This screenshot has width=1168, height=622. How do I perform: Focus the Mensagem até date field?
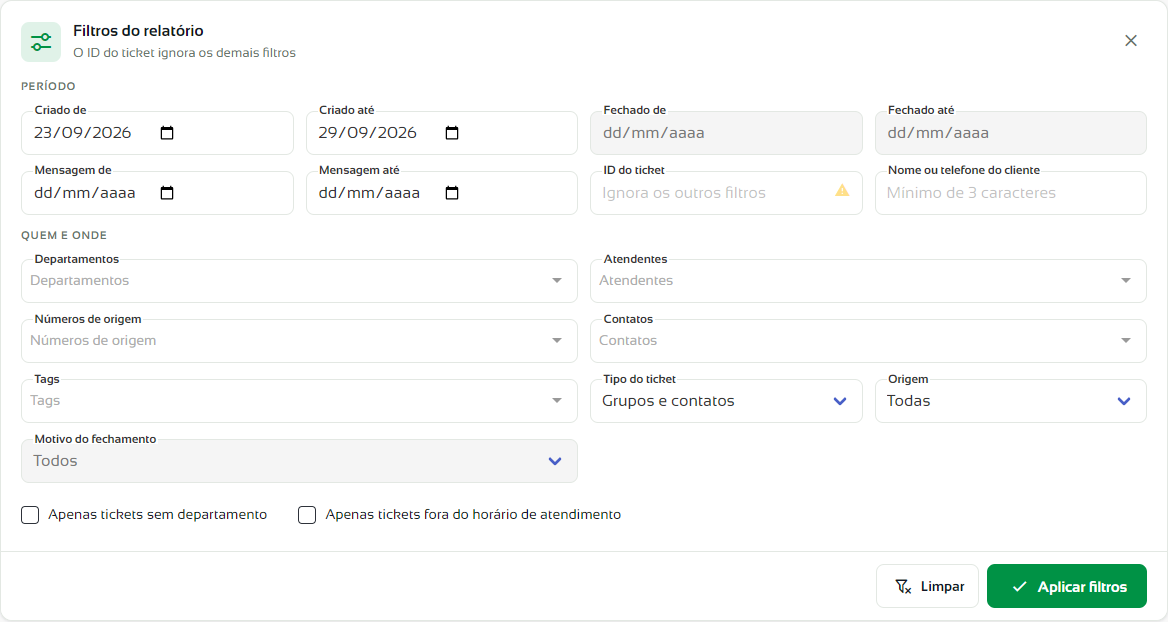442,193
